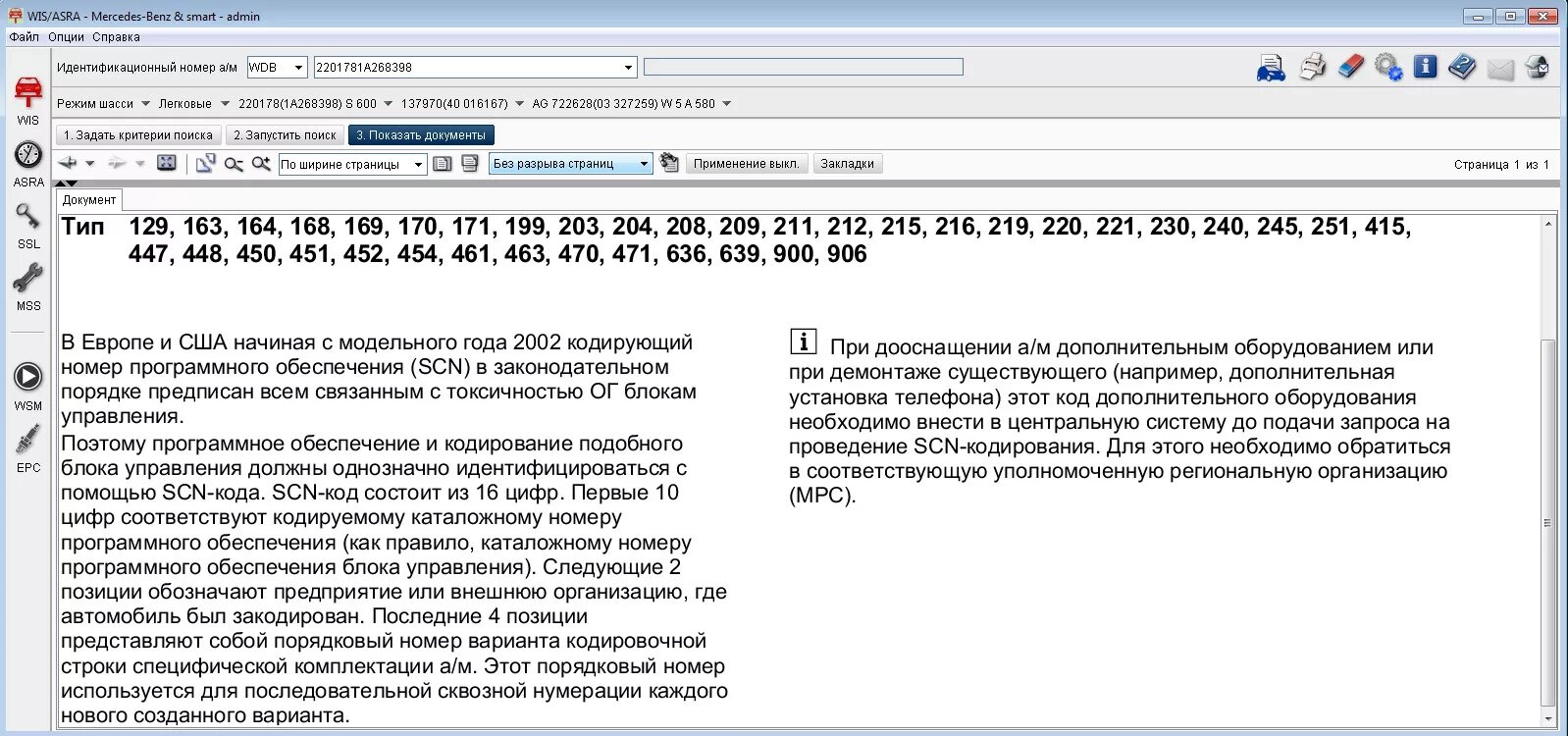Open the WIS module in sidebar

tap(27, 99)
